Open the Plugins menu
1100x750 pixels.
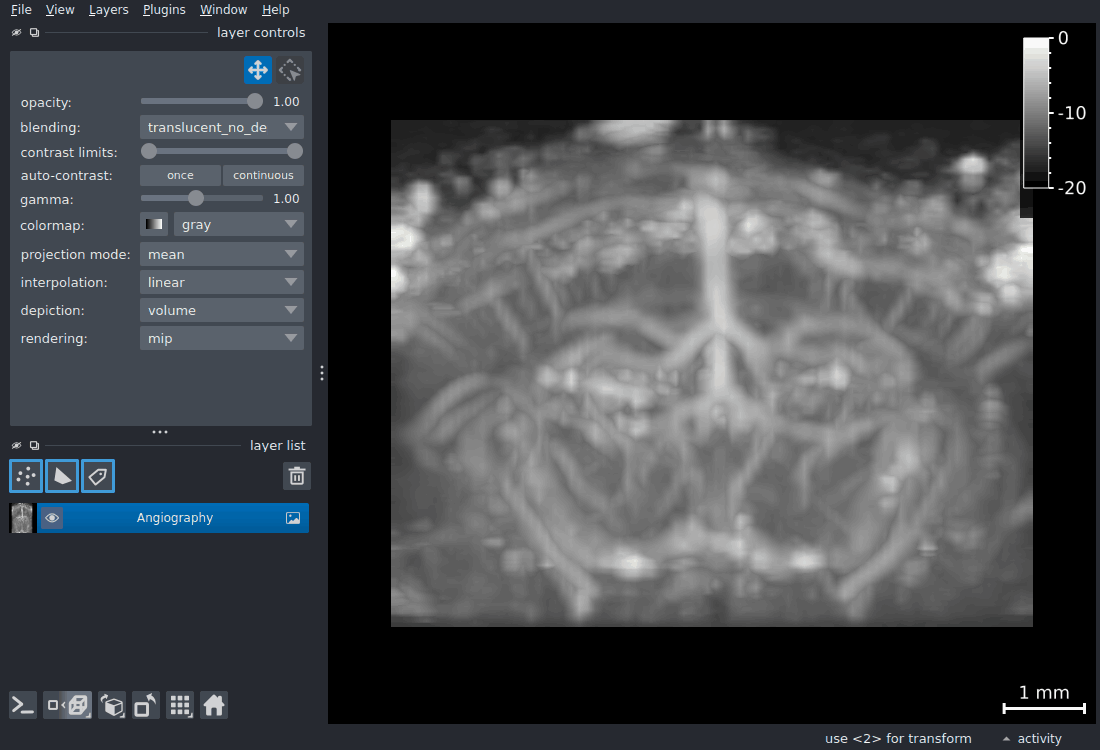[x=164, y=10]
